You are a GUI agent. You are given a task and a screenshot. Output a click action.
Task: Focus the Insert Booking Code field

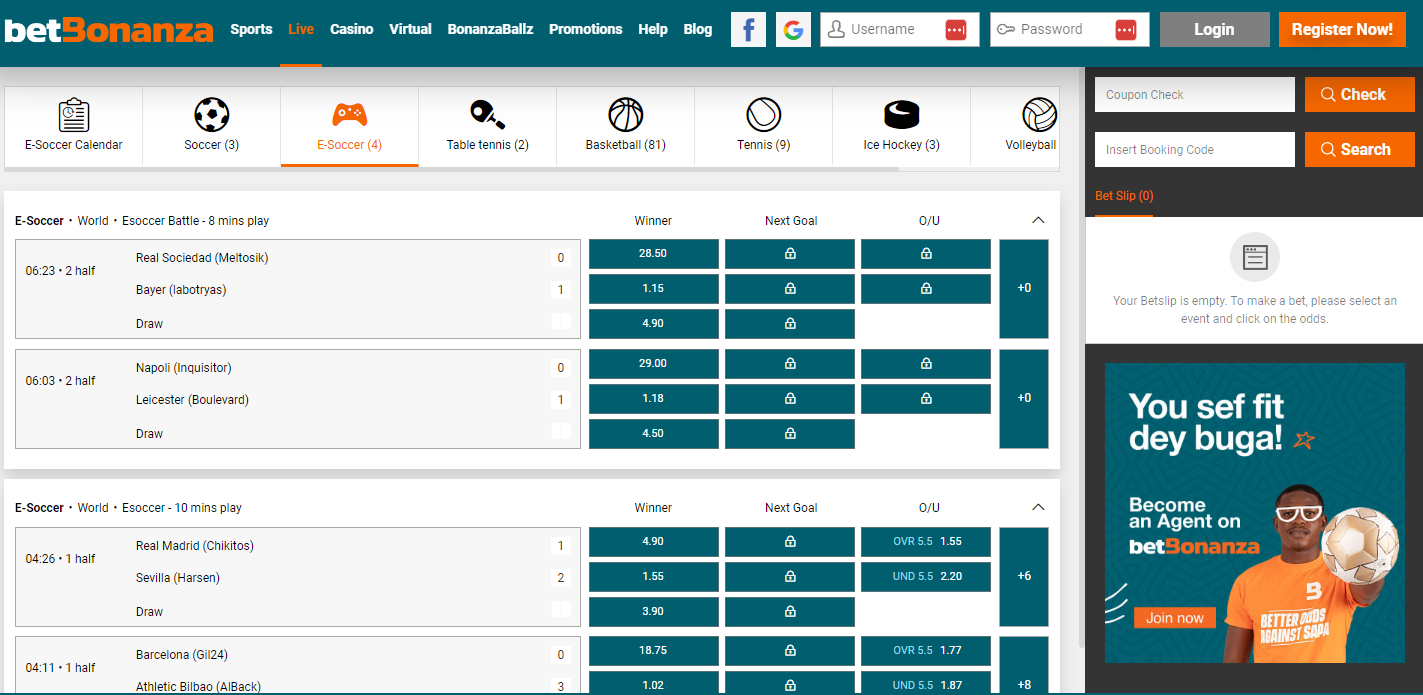pyautogui.click(x=1194, y=150)
